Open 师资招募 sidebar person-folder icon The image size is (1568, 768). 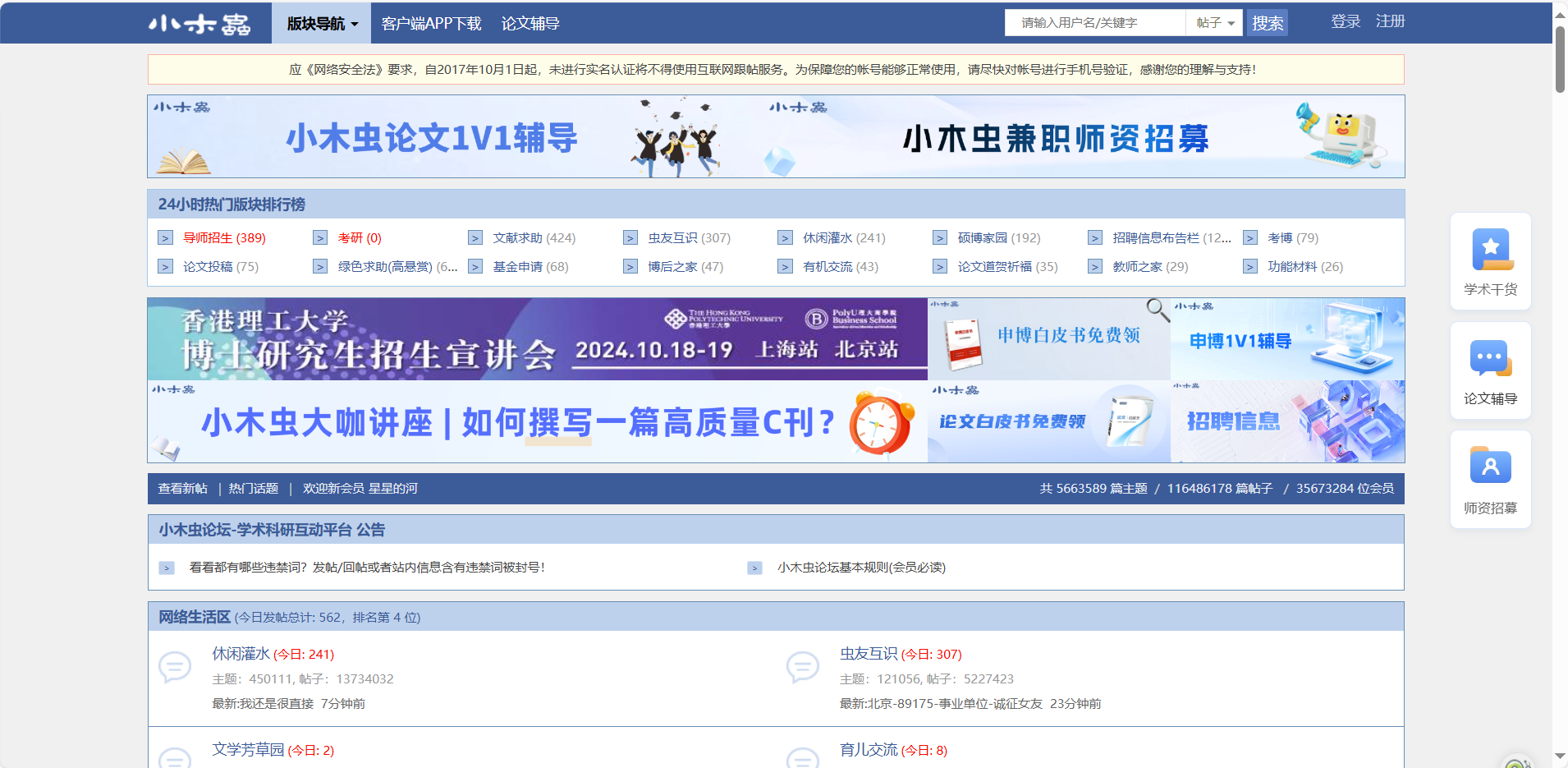click(1491, 467)
